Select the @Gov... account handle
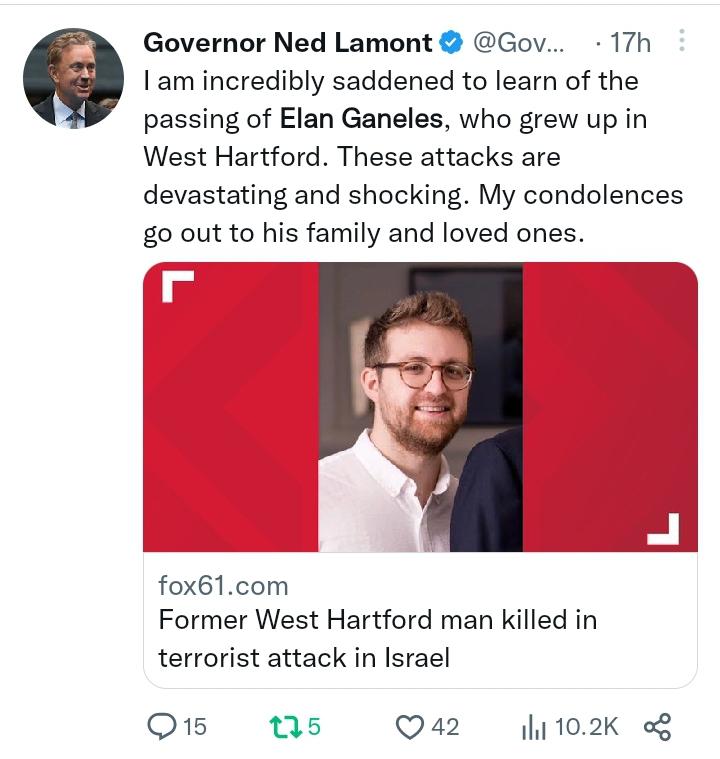This screenshot has width=720, height=759. tap(517, 43)
